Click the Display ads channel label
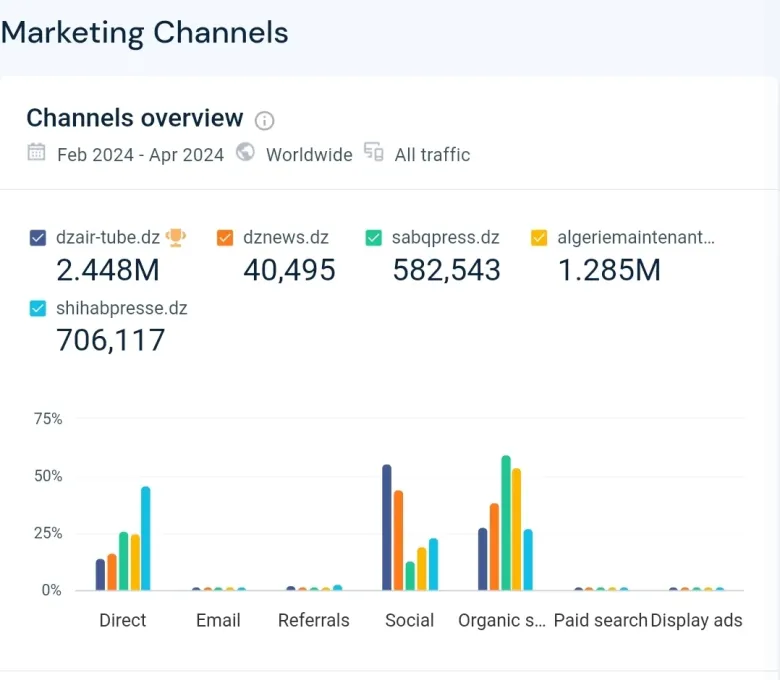This screenshot has width=780, height=680. pyautogui.click(x=696, y=620)
